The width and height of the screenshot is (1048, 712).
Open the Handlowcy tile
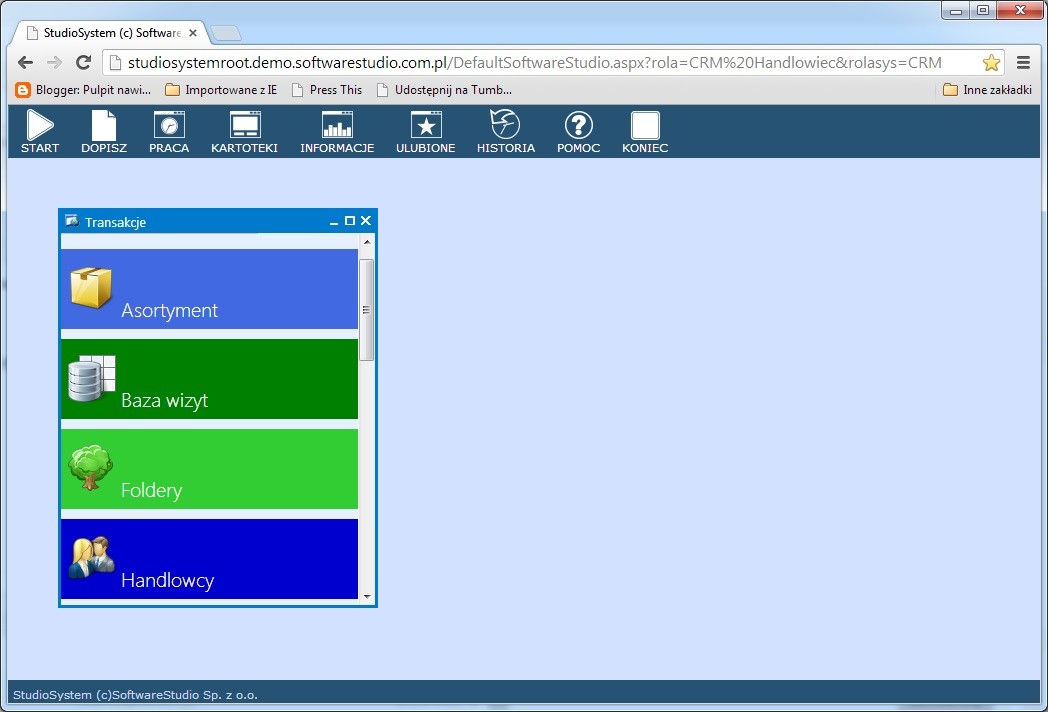209,559
